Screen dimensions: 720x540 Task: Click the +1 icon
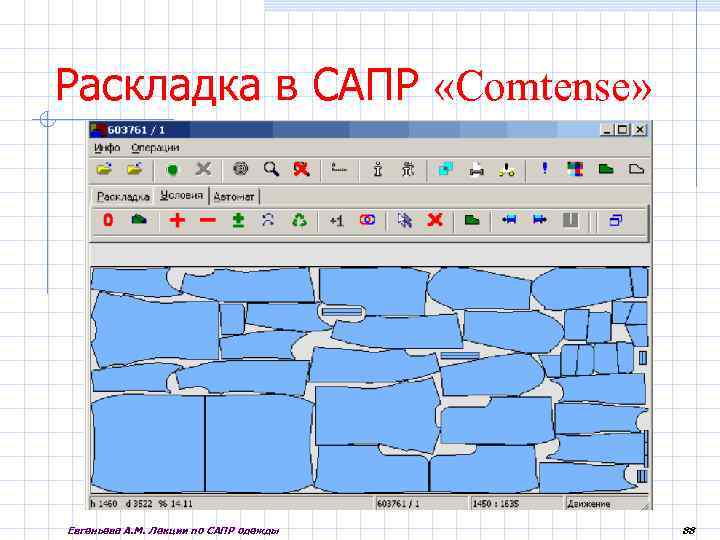click(x=337, y=221)
